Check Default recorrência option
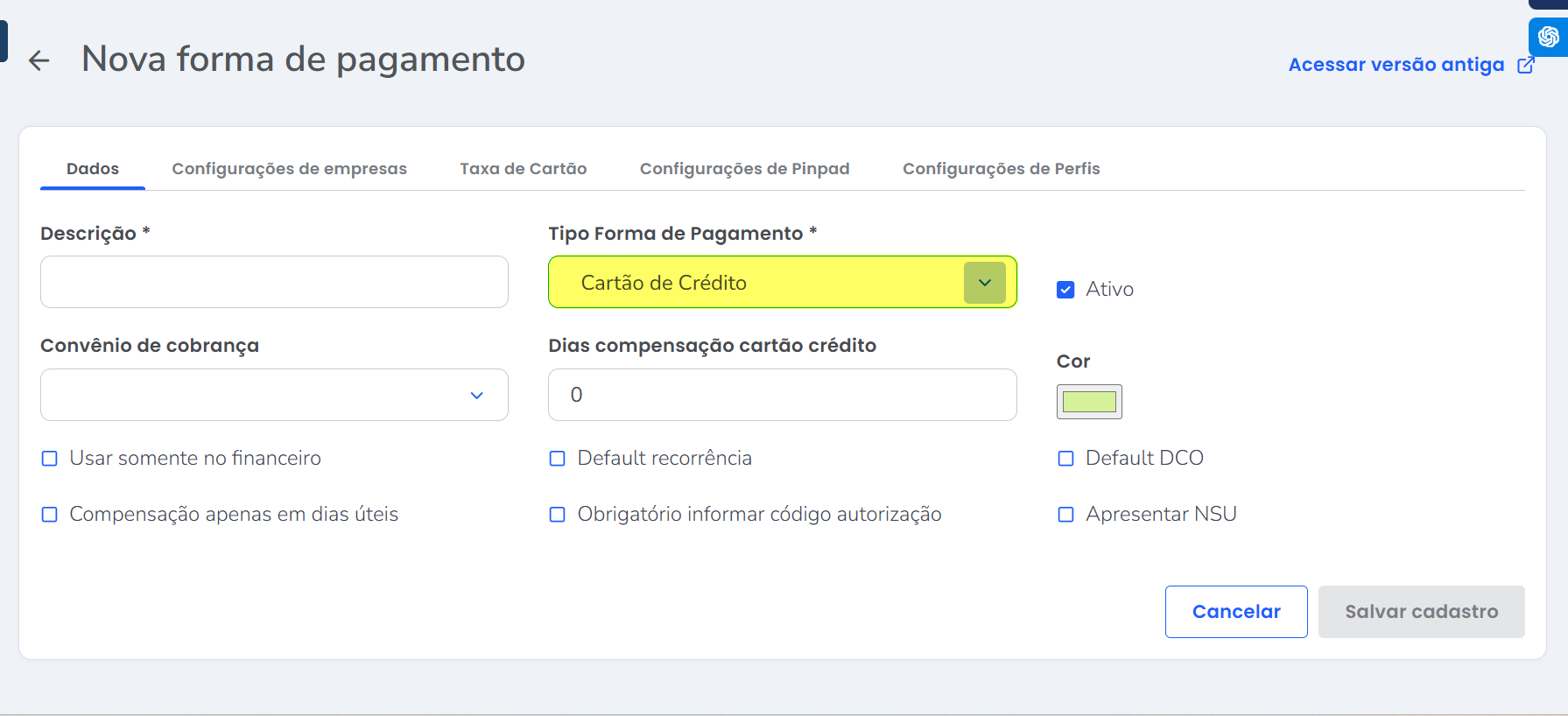Image resolution: width=1568 pixels, height=716 pixels. (558, 459)
